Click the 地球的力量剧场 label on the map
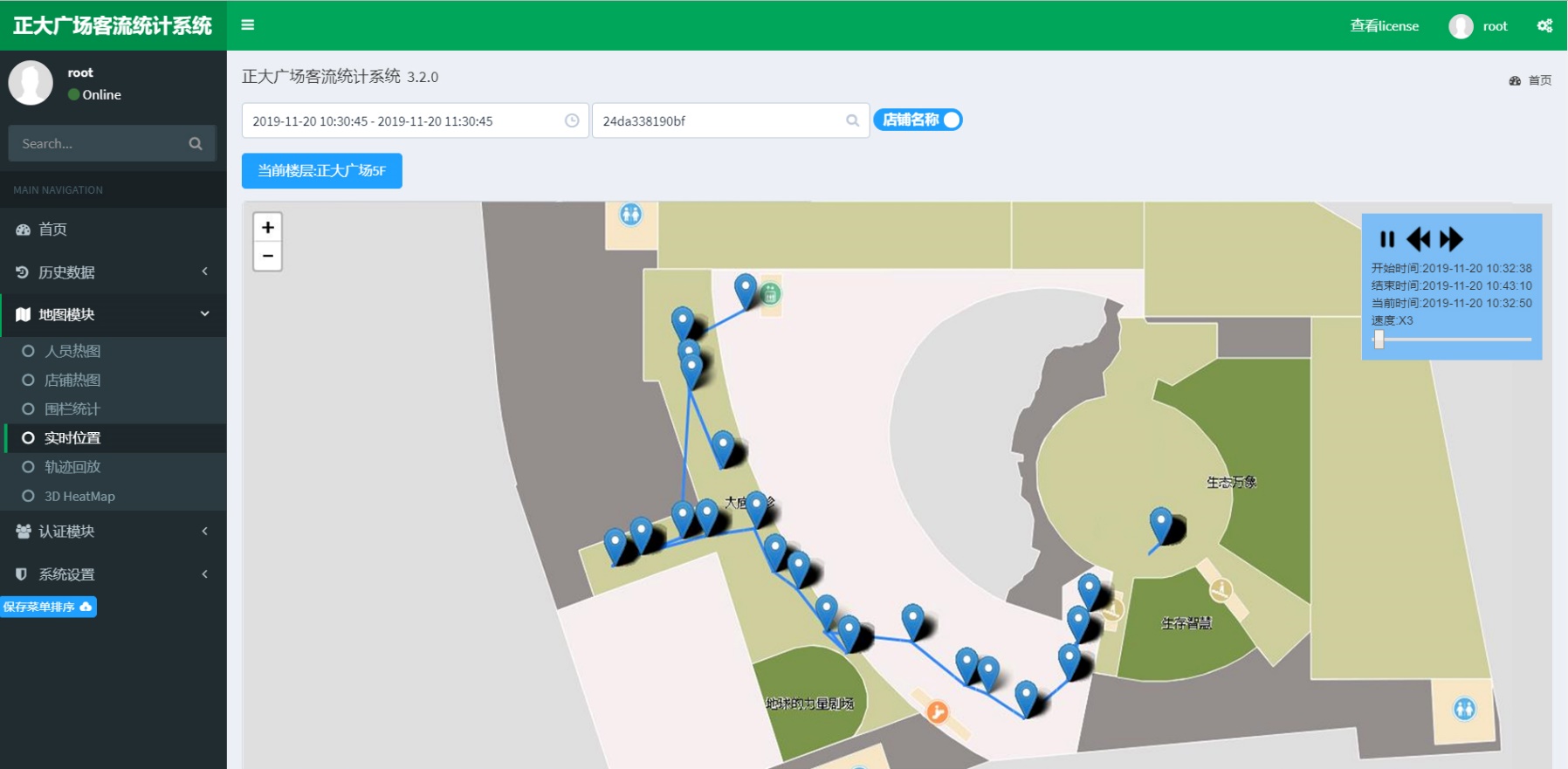This screenshot has width=1568, height=769. click(x=809, y=704)
